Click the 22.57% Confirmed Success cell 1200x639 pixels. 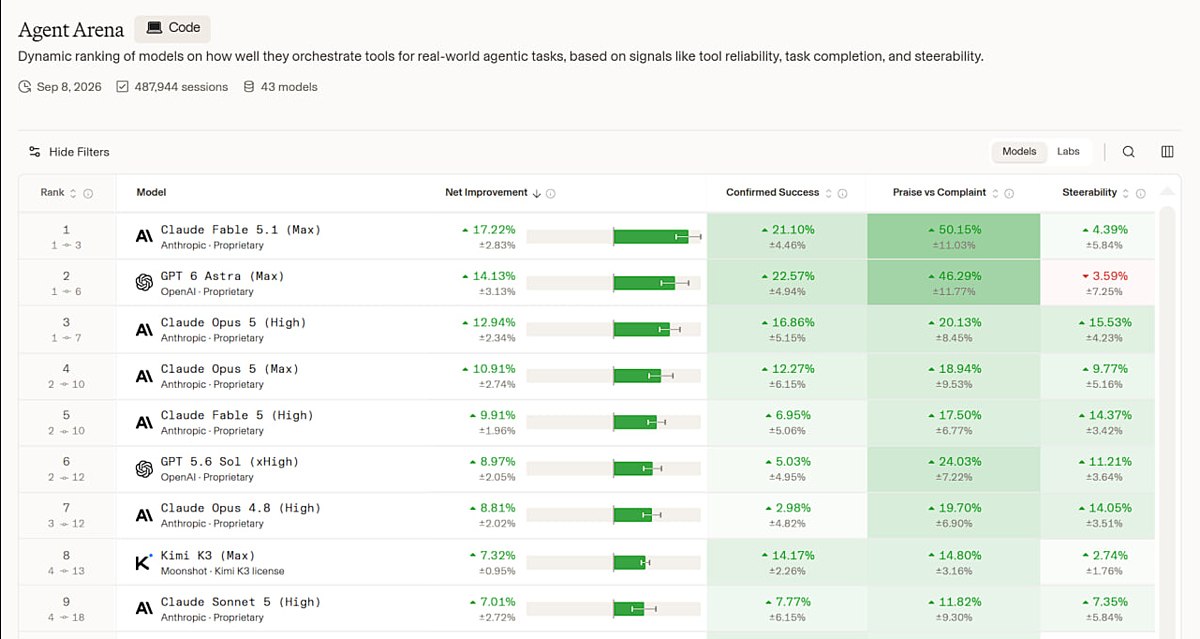[x=787, y=283]
